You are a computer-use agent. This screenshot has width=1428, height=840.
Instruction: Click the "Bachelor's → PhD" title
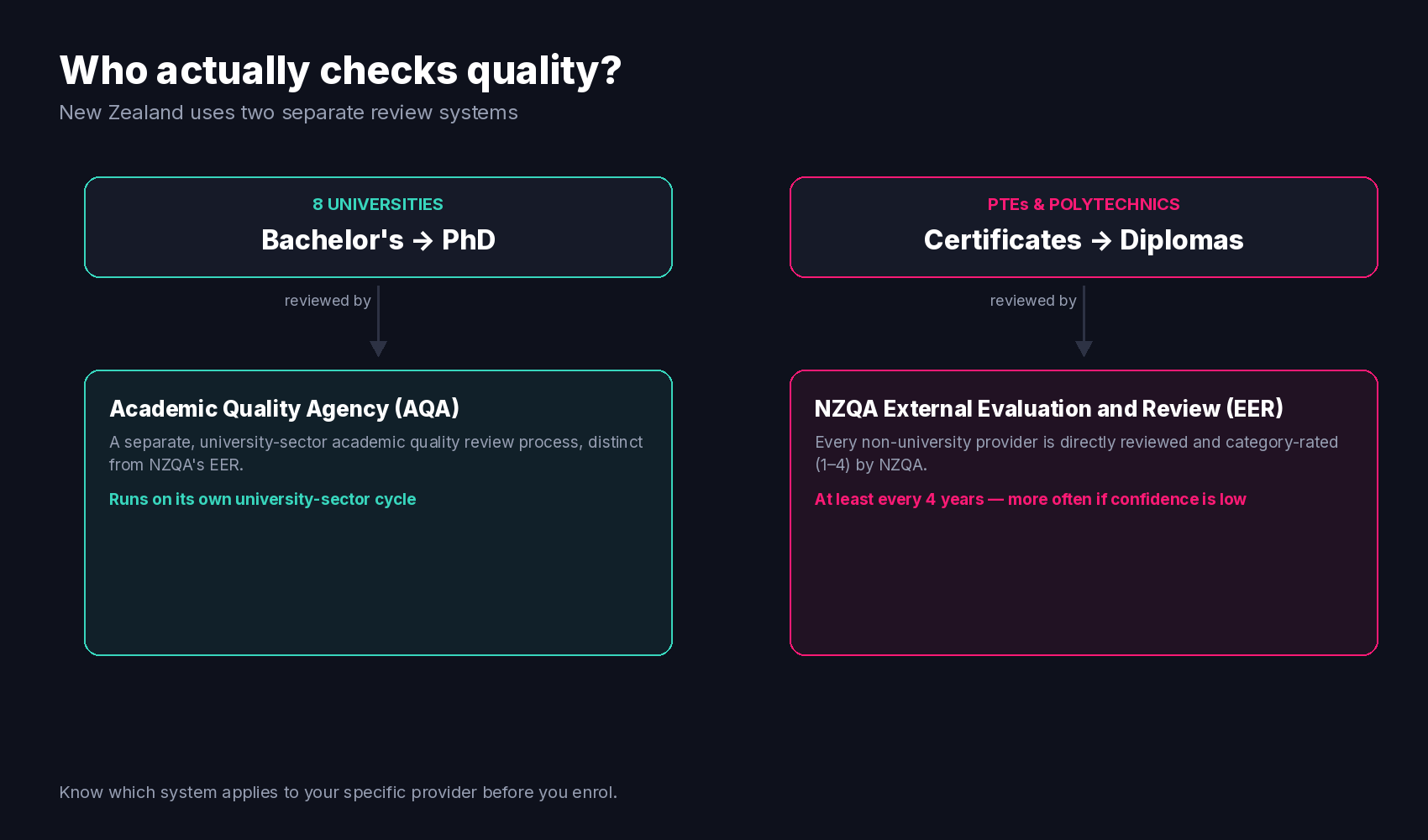(x=378, y=240)
